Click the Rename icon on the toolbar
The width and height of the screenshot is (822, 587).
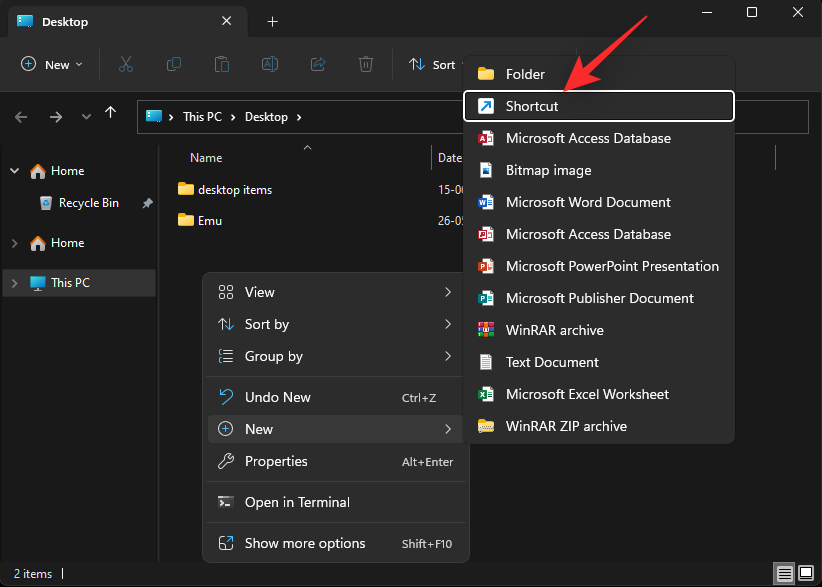pos(269,63)
